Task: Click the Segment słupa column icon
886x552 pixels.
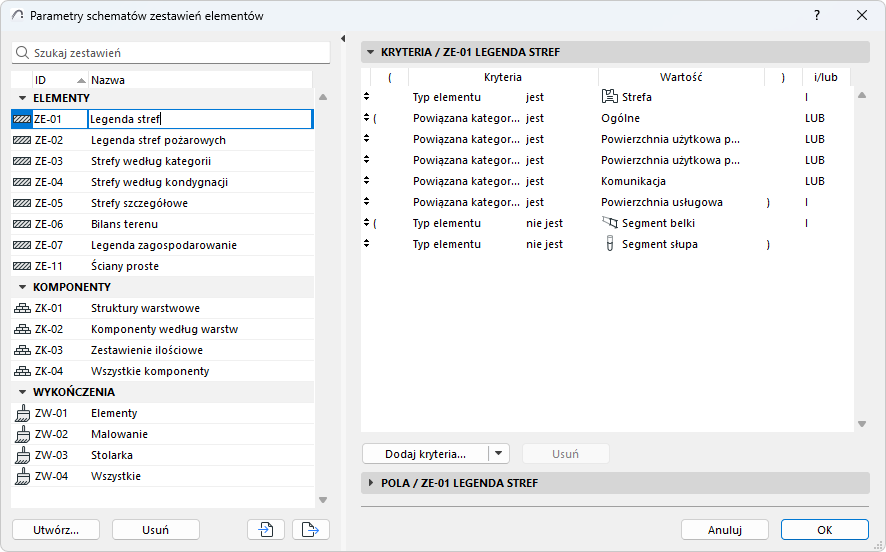Action: coord(610,244)
